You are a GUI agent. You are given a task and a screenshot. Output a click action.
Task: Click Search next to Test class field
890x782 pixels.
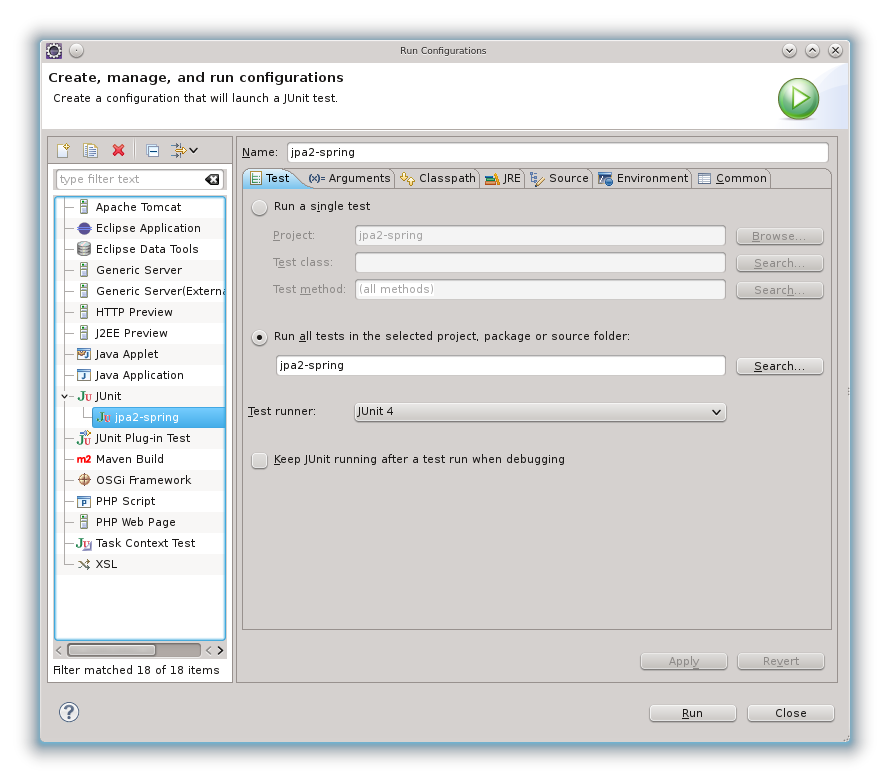pyautogui.click(x=779, y=263)
